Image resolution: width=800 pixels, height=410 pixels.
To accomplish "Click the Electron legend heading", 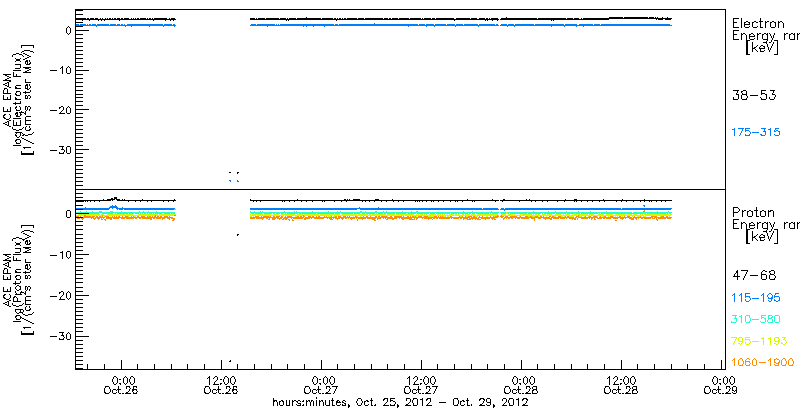I will [757, 23].
